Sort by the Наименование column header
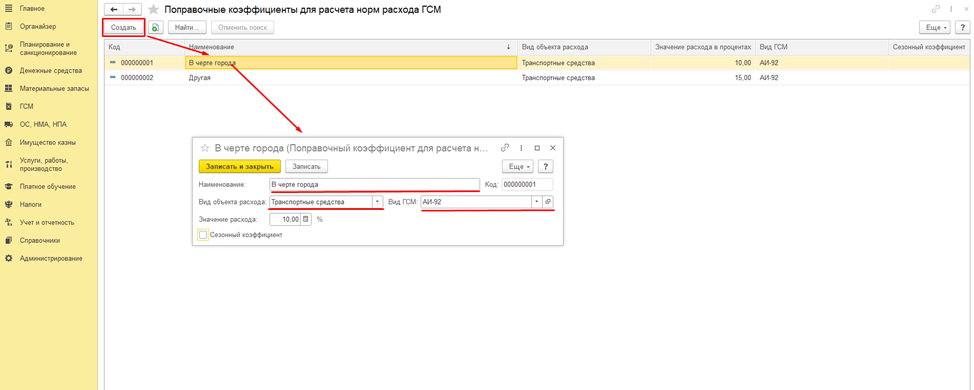Viewport: 974px width, 390px height. [x=351, y=47]
